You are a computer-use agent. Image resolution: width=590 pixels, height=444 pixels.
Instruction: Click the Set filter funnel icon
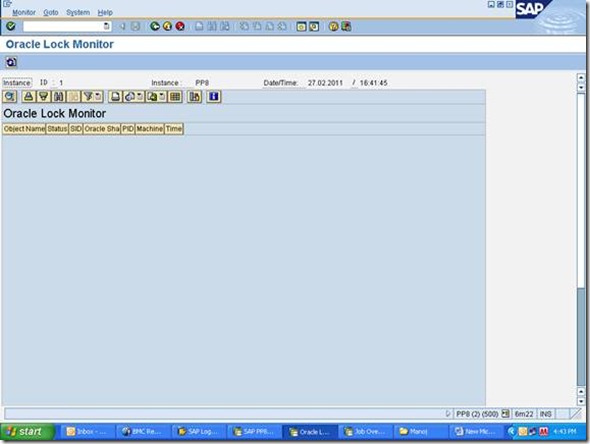(x=88, y=97)
